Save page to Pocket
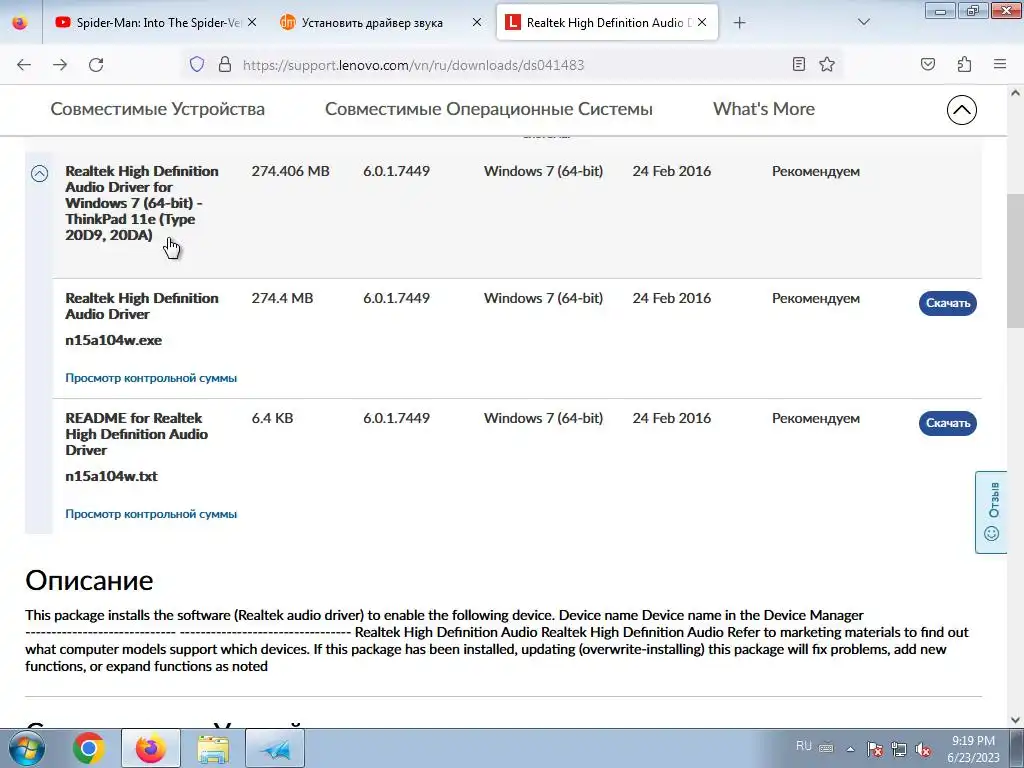 [x=927, y=64]
